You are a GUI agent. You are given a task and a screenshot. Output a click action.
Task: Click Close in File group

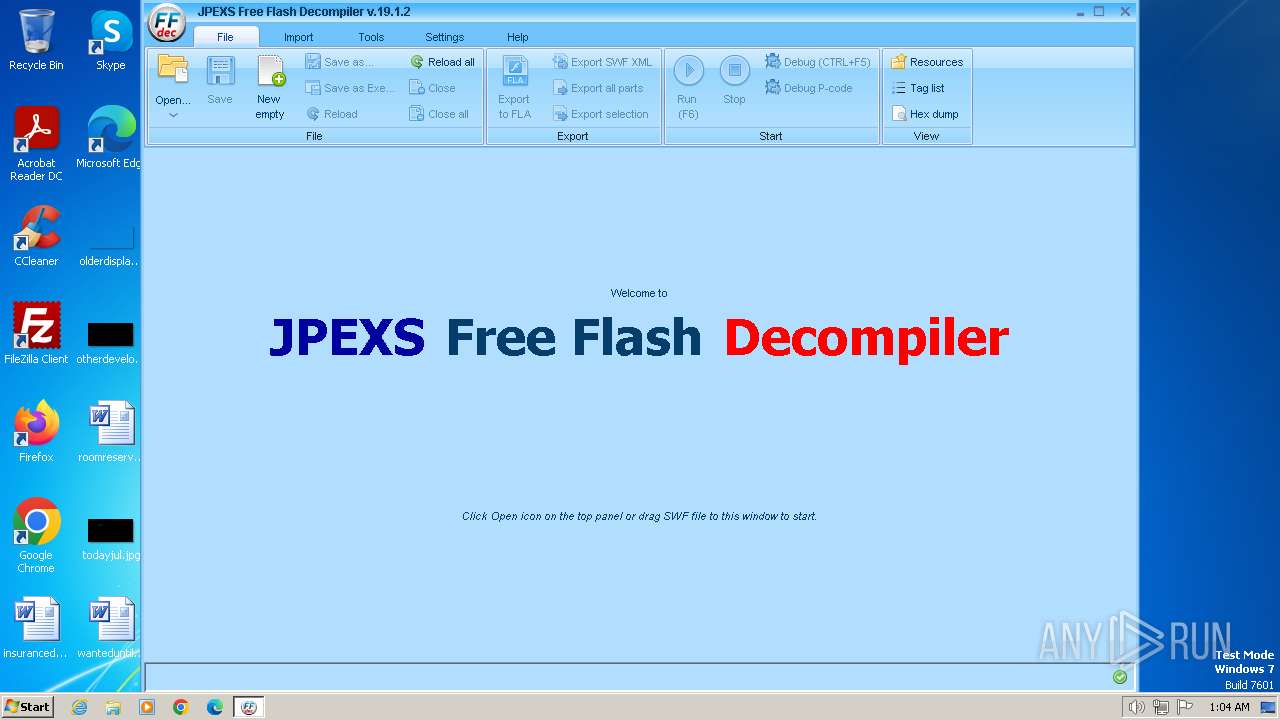tap(432, 88)
